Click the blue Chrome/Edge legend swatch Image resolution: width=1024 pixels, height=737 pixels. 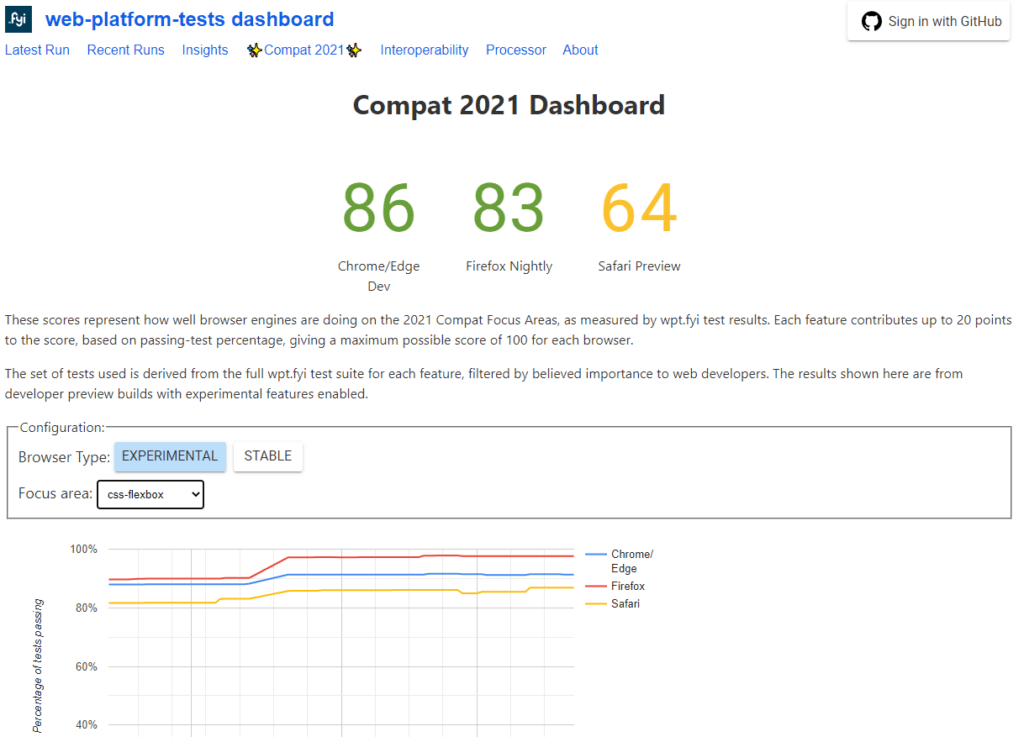coord(596,554)
